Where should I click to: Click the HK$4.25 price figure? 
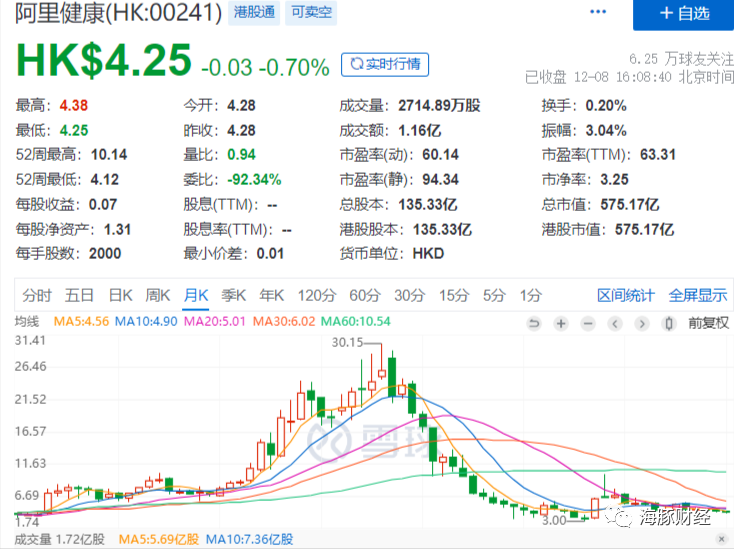[x=104, y=60]
